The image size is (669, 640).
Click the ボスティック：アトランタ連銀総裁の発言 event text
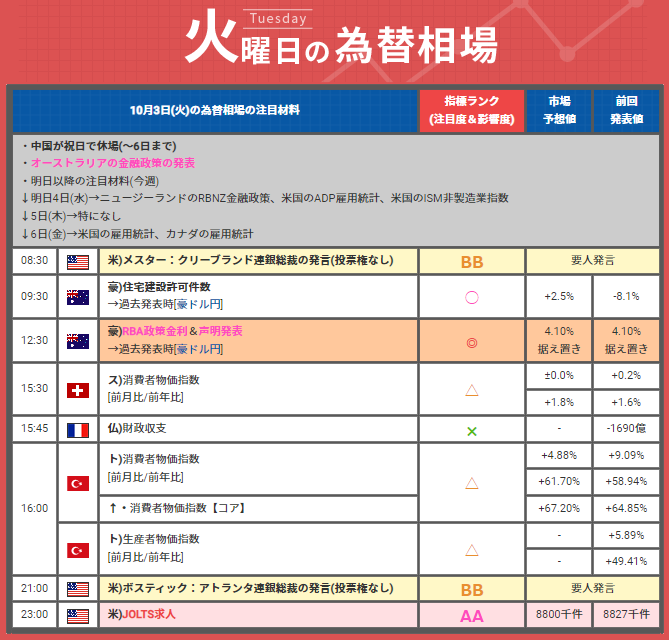tap(250, 588)
